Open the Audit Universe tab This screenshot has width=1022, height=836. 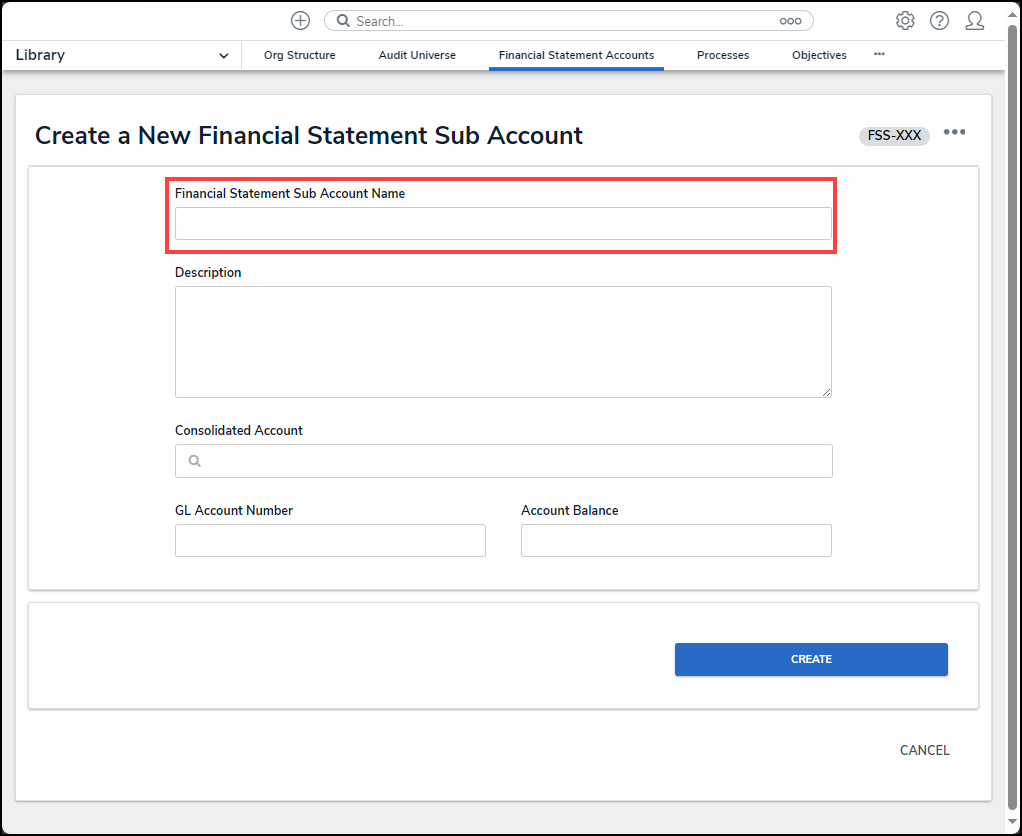click(417, 56)
